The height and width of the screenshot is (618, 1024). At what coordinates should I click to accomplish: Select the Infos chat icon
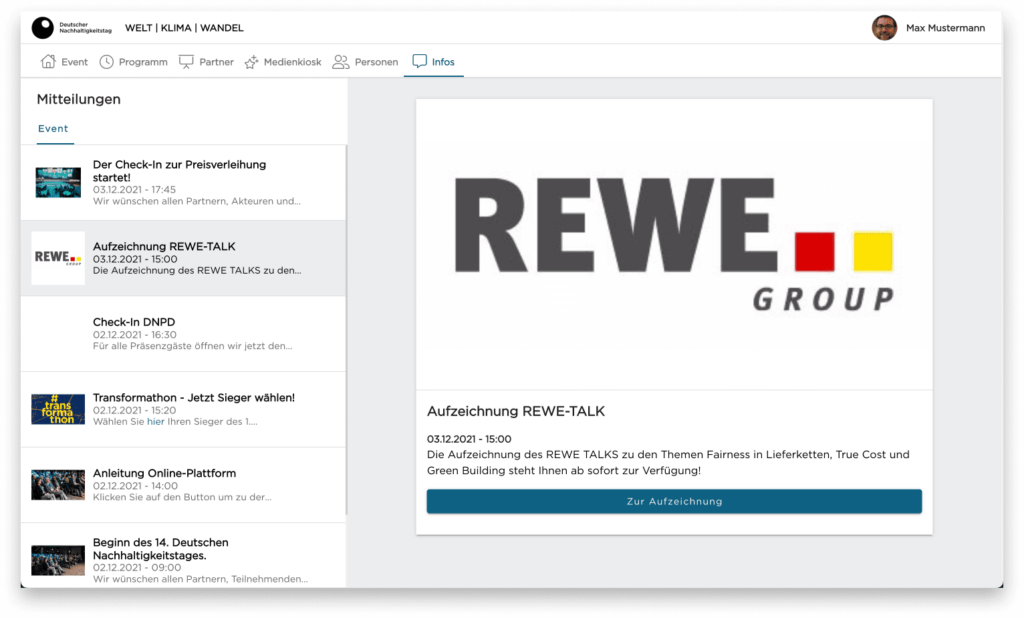point(419,61)
